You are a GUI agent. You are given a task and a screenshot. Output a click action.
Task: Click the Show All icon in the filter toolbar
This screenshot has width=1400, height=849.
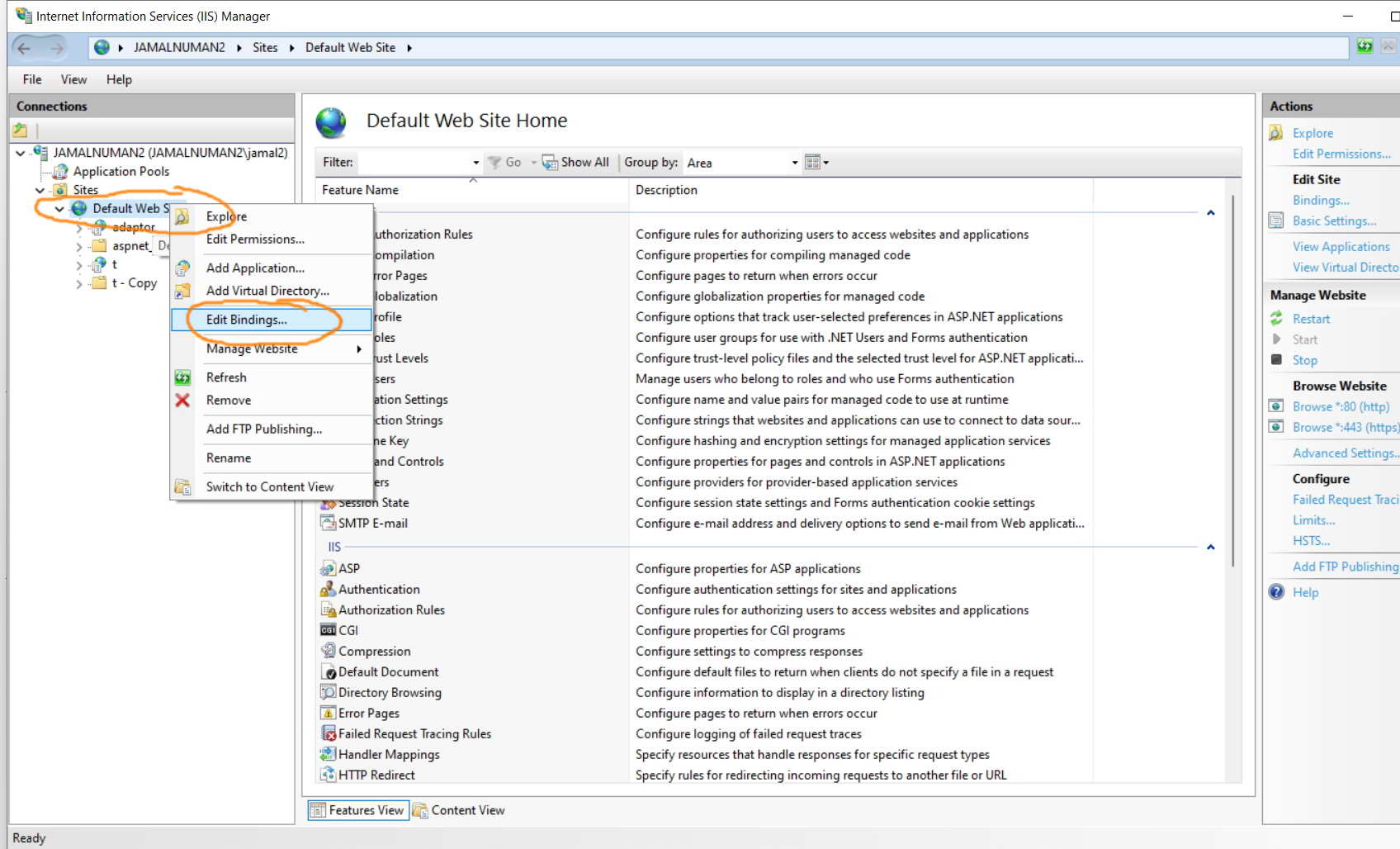[549, 162]
